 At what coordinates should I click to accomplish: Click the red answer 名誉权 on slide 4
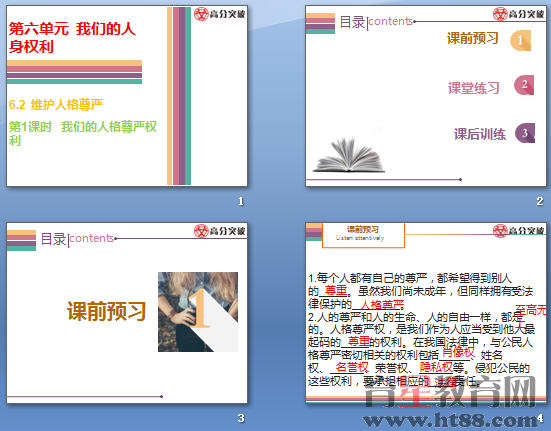click(352, 367)
